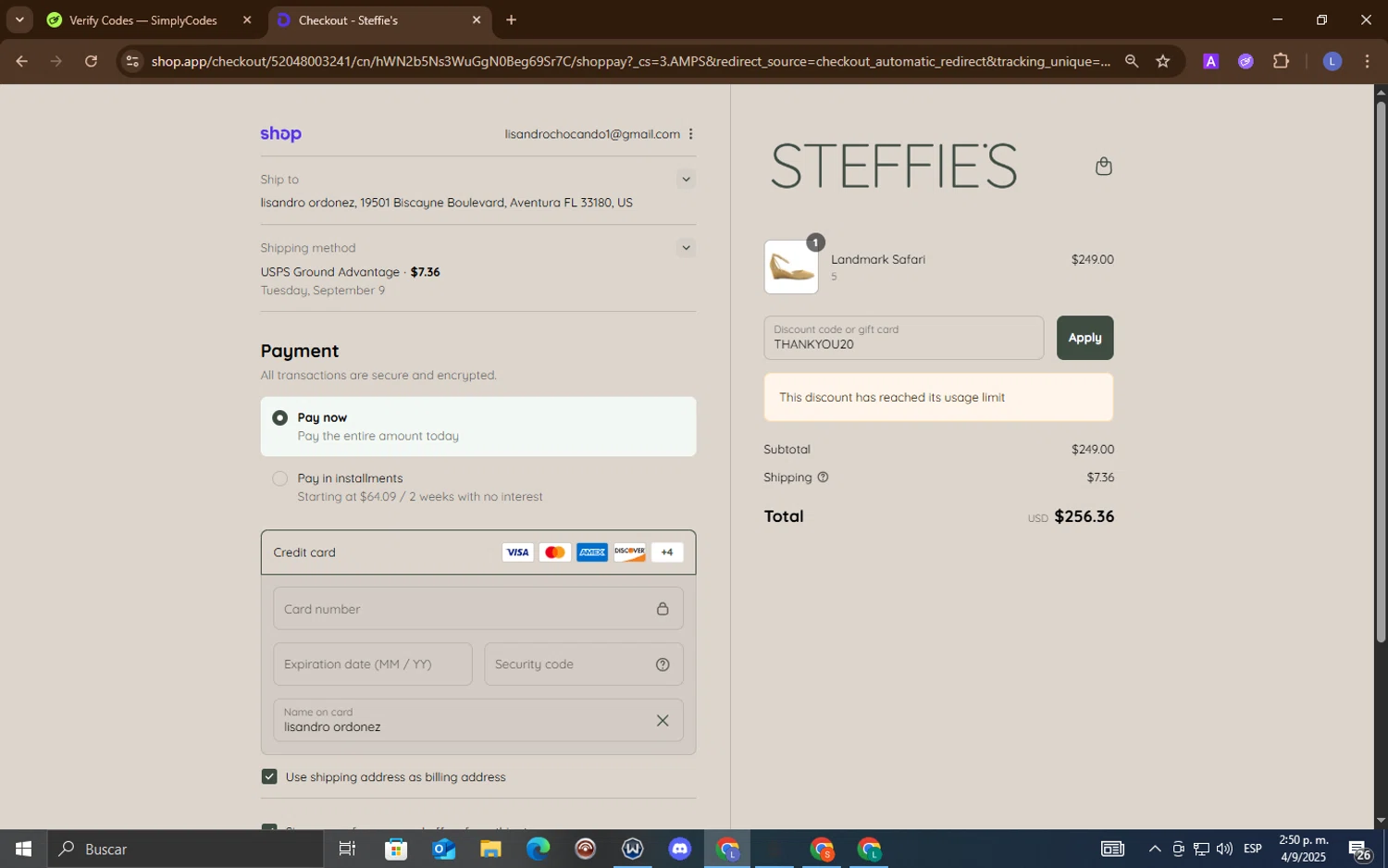This screenshot has height=868, width=1388.
Task: Click the Steffie's store logo
Action: click(893, 166)
